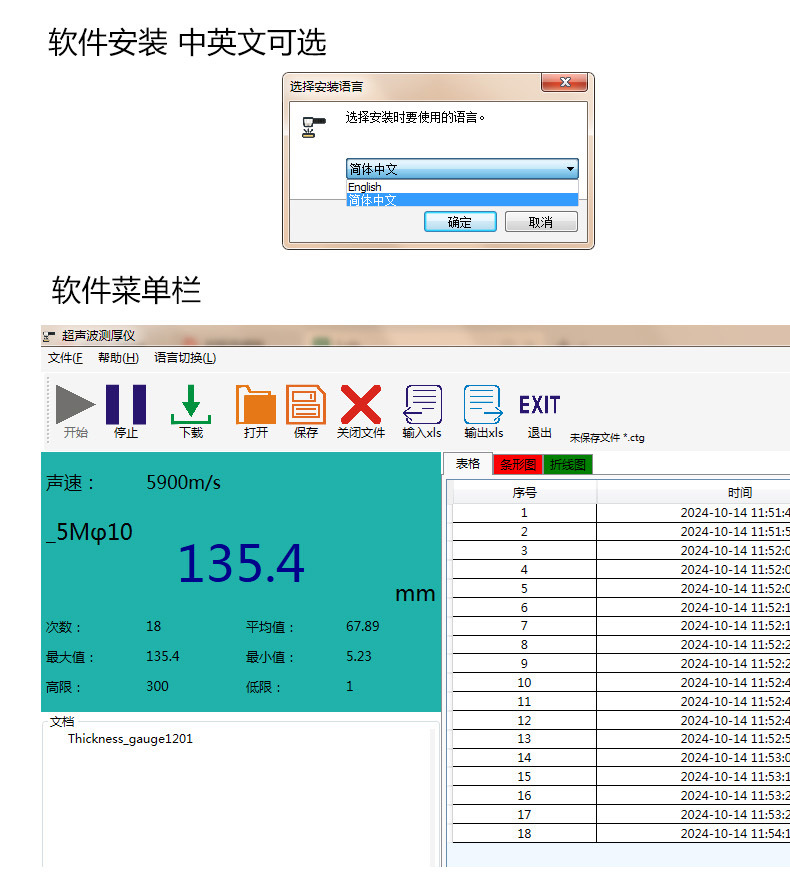Select table row with 序号 7
Image resolution: width=790 pixels, height=873 pixels.
[x=621, y=626]
